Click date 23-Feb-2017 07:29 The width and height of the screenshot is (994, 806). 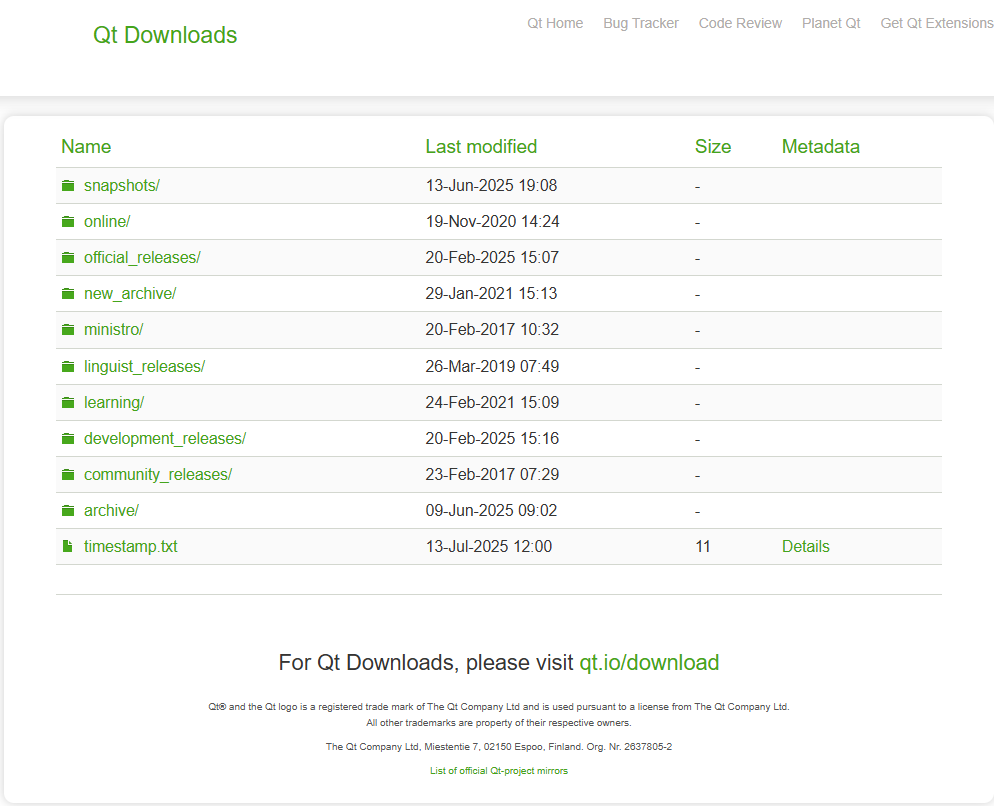pos(492,475)
